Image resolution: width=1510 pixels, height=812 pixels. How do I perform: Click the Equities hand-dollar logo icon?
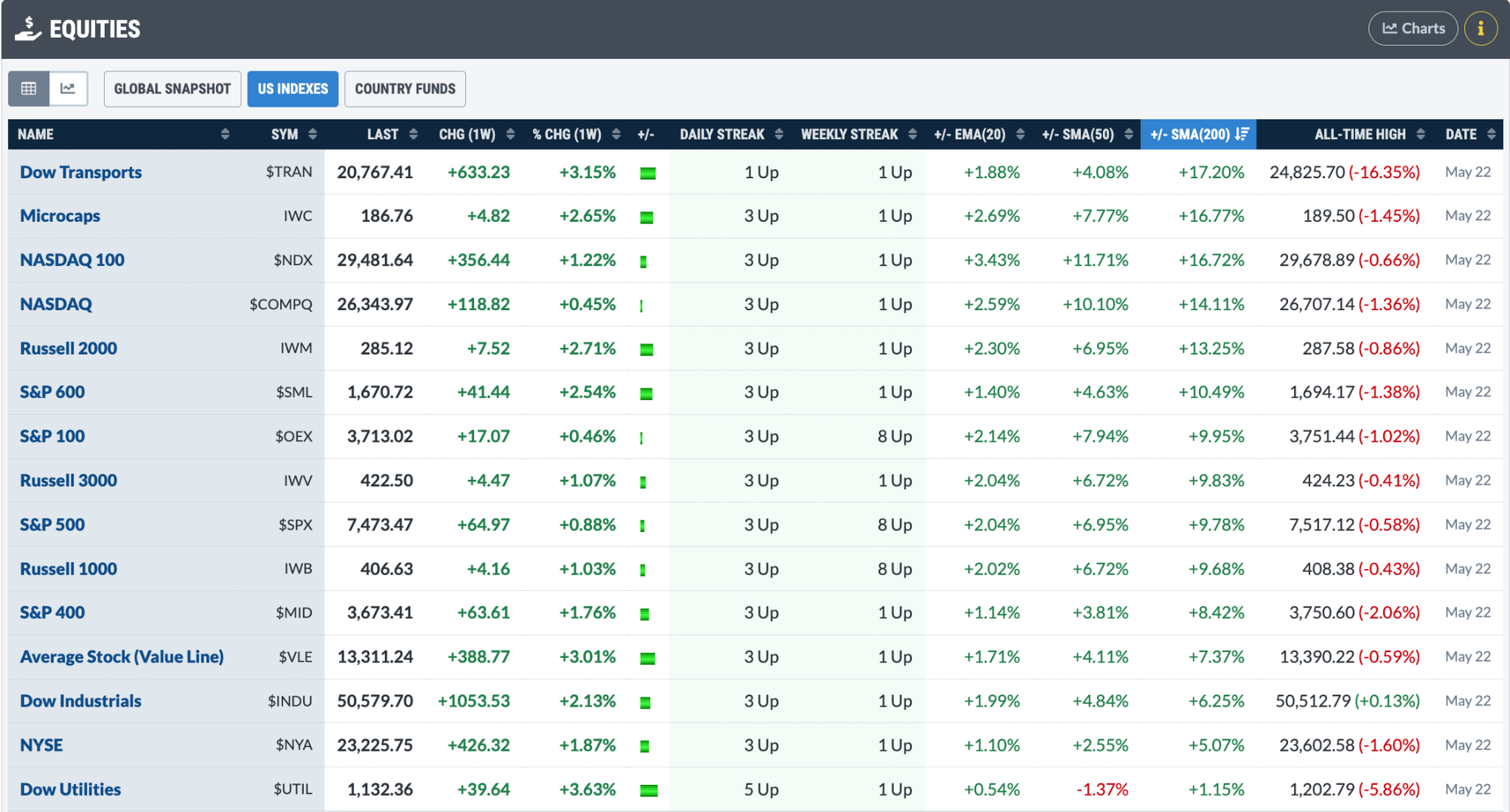pyautogui.click(x=28, y=29)
